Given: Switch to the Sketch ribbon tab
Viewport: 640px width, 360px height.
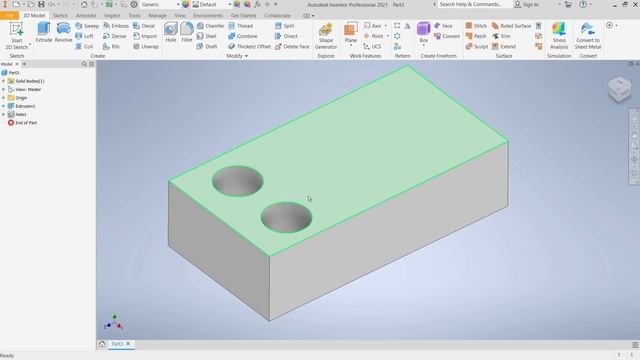Looking at the screenshot, I should point(60,16).
